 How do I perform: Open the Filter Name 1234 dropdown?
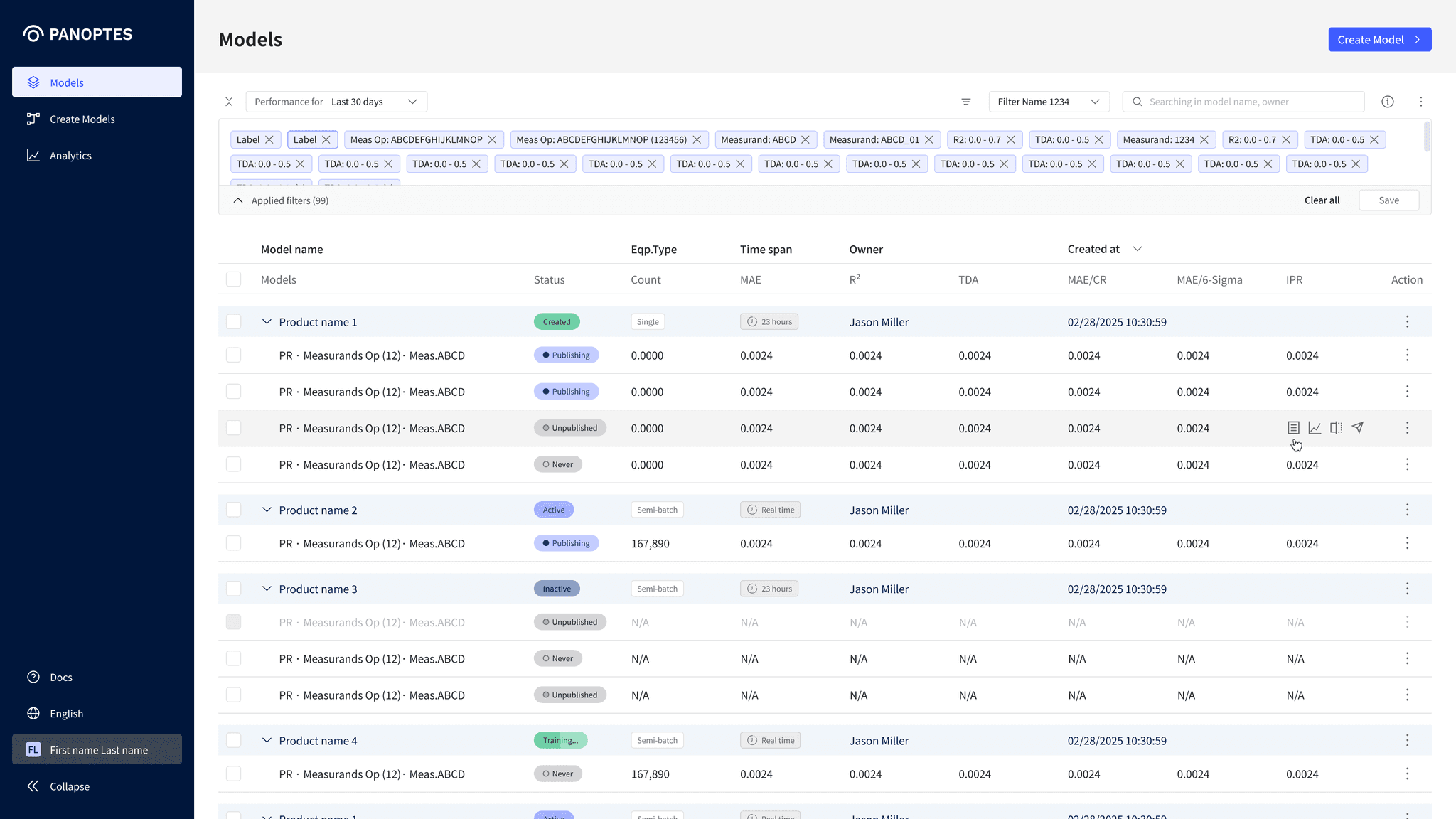[1048, 102]
